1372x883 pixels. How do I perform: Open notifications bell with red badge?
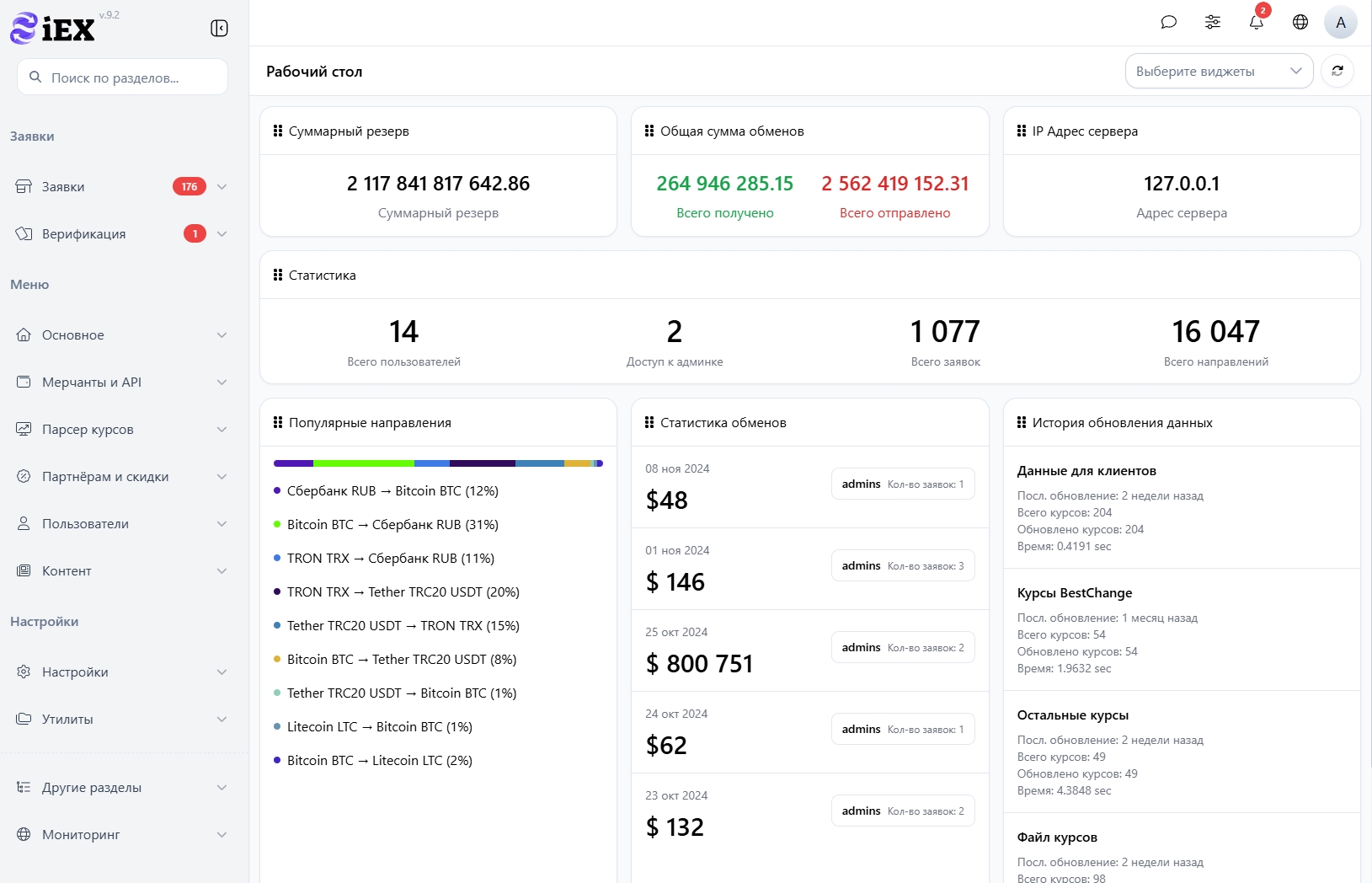(x=1256, y=23)
